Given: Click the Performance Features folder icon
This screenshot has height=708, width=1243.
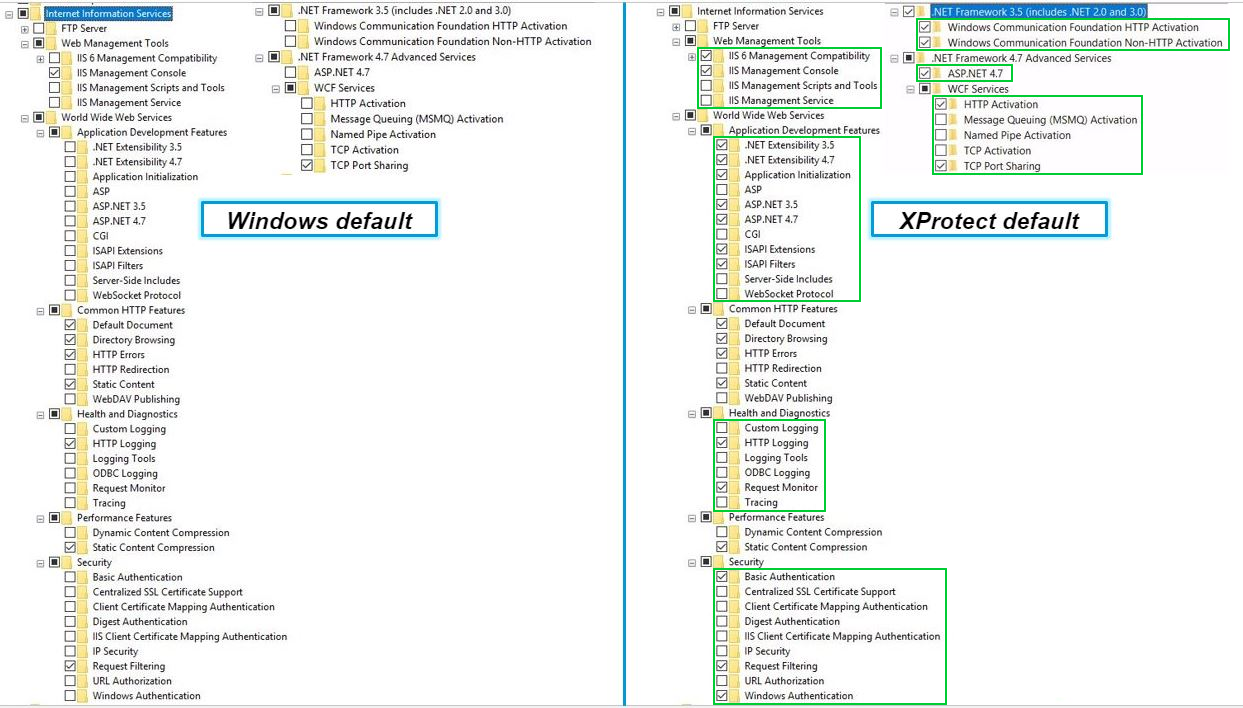Looking at the screenshot, I should tap(65, 517).
